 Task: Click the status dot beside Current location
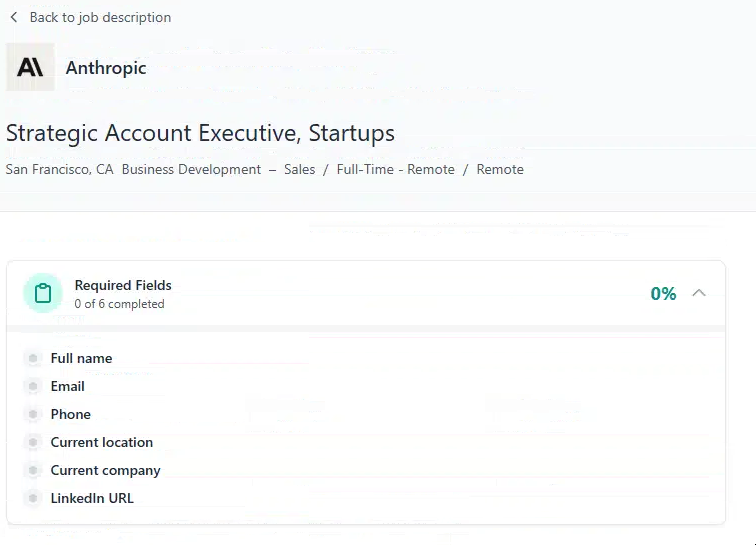33,442
